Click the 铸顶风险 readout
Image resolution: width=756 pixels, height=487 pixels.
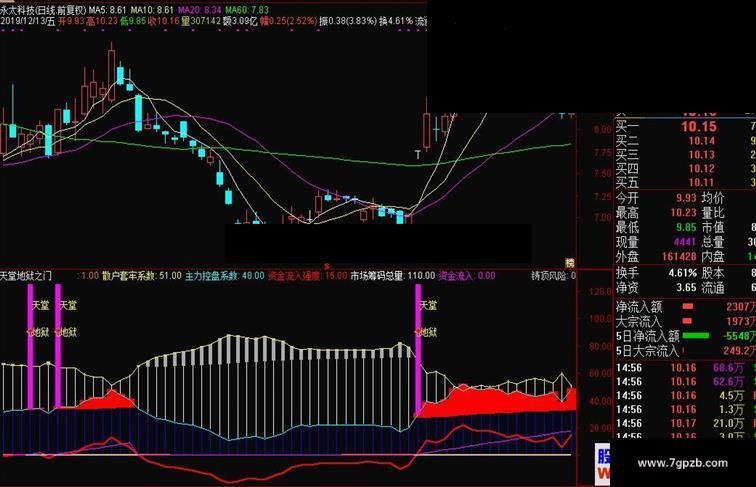(x=554, y=276)
